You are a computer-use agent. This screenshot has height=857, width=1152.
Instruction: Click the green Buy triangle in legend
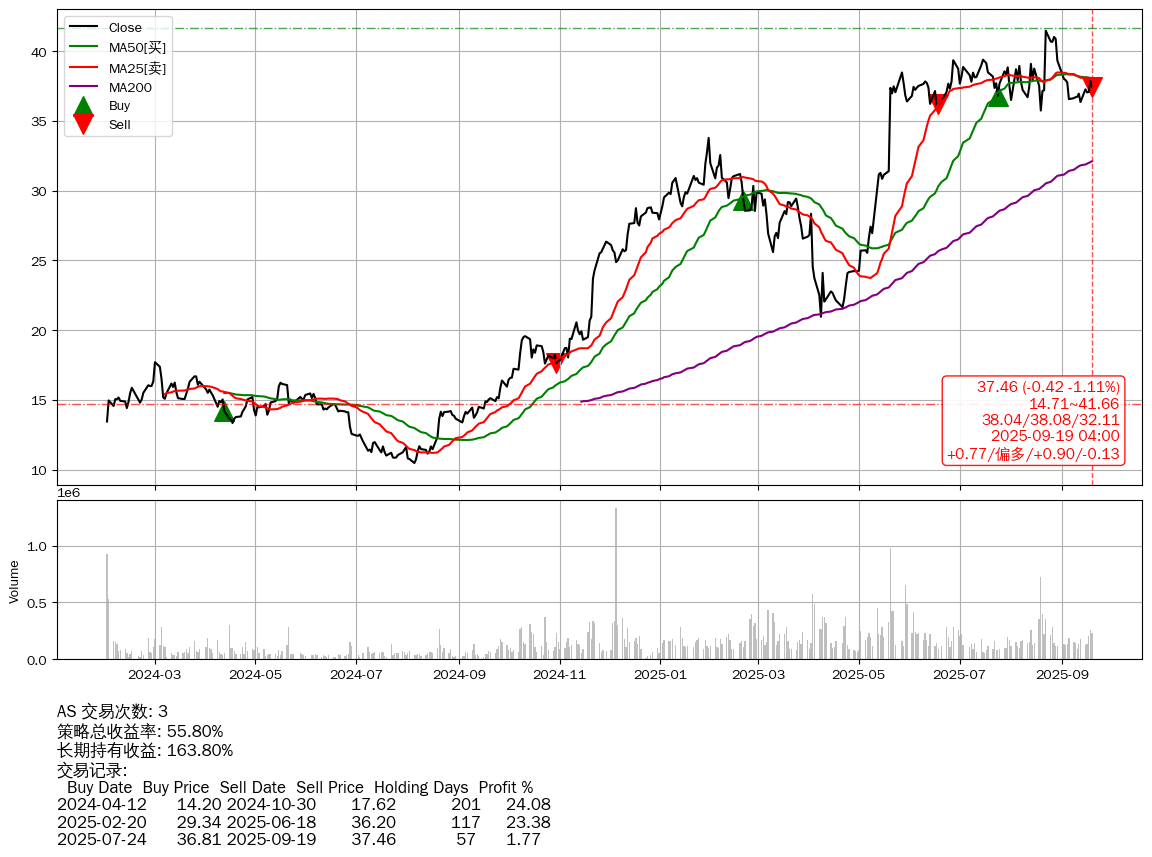pos(84,105)
